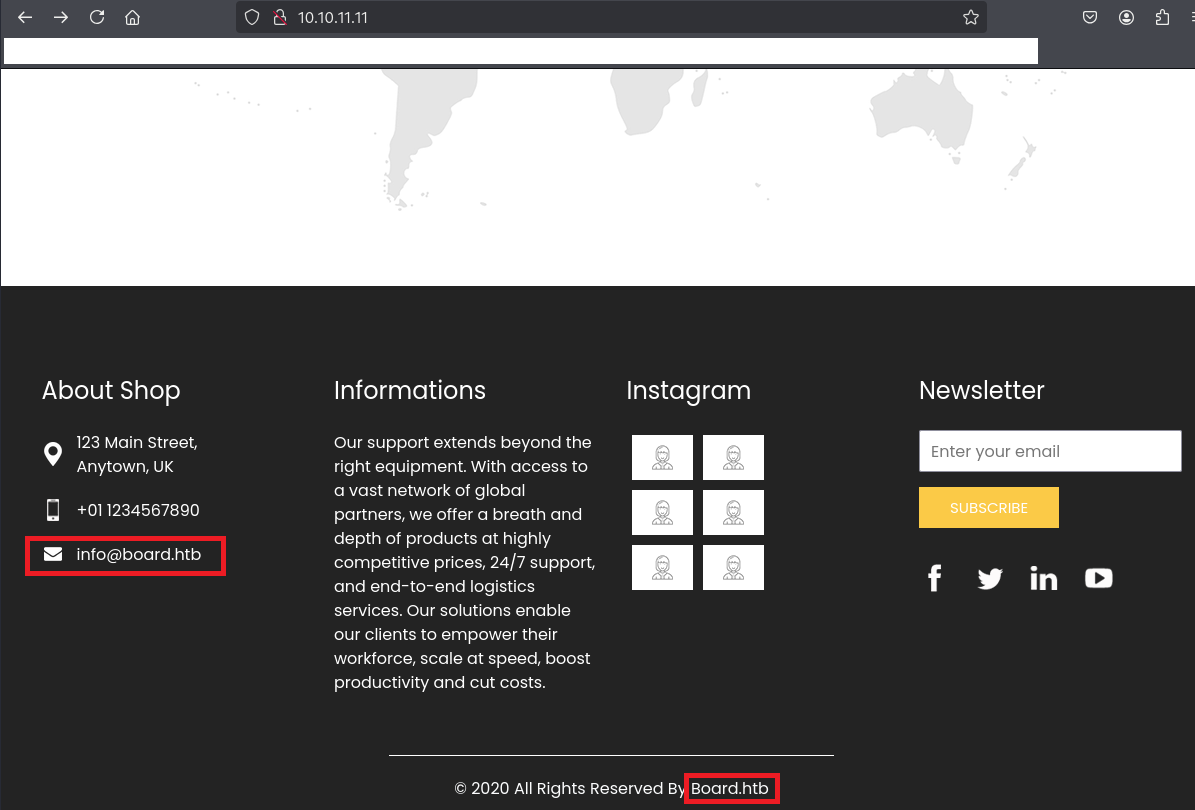1195x810 pixels.
Task: Go to browser home page
Action: pos(132,17)
